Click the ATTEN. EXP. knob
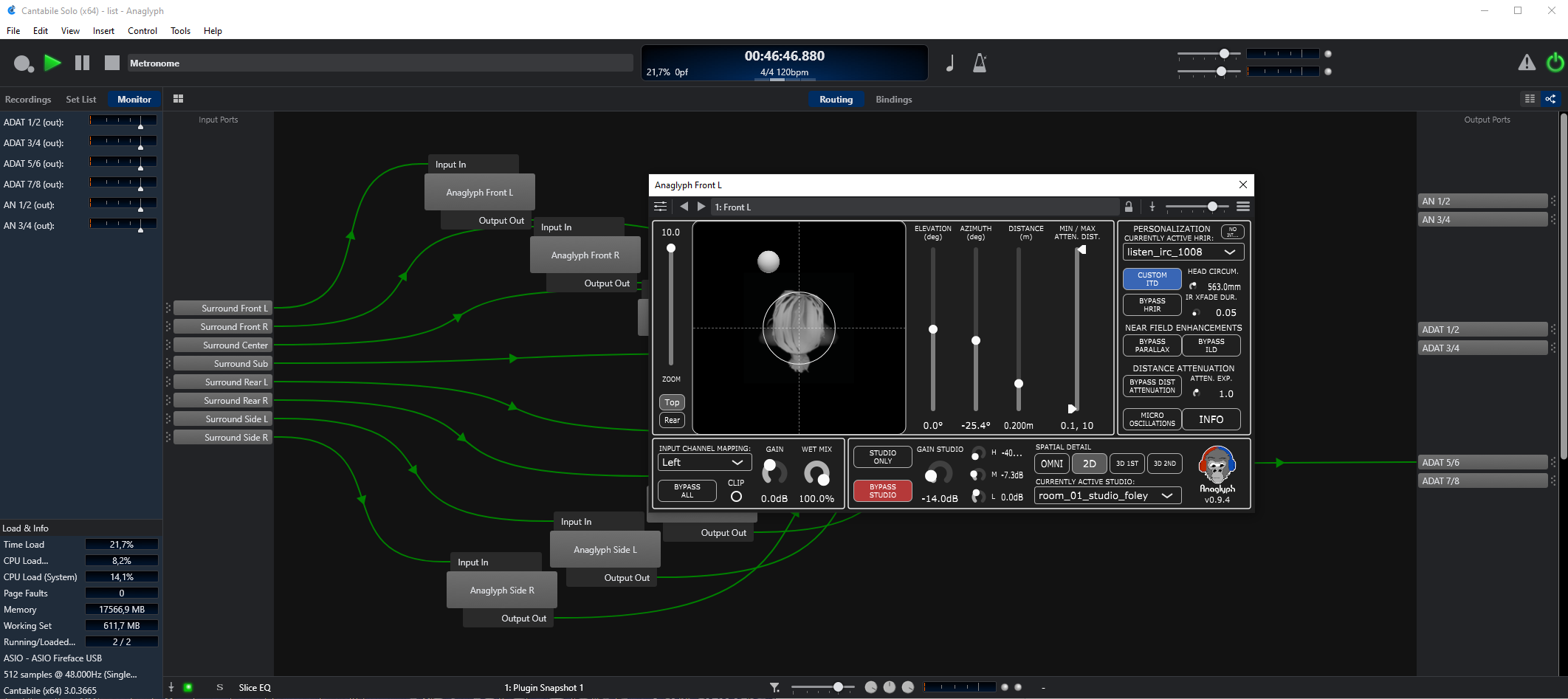1568x699 pixels. (1196, 393)
